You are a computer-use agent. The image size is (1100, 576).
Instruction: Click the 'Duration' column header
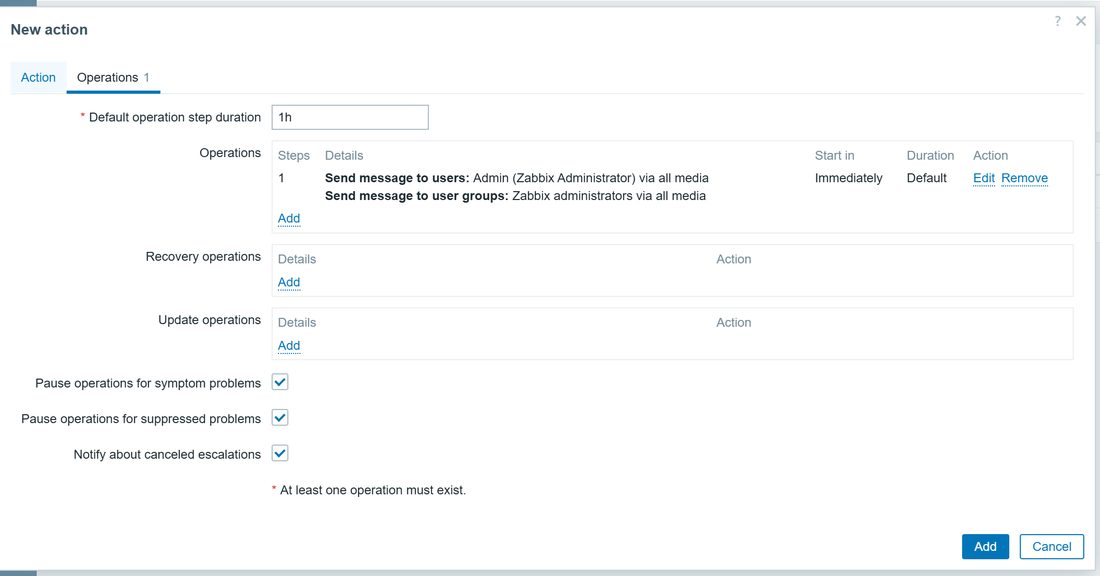(930, 156)
